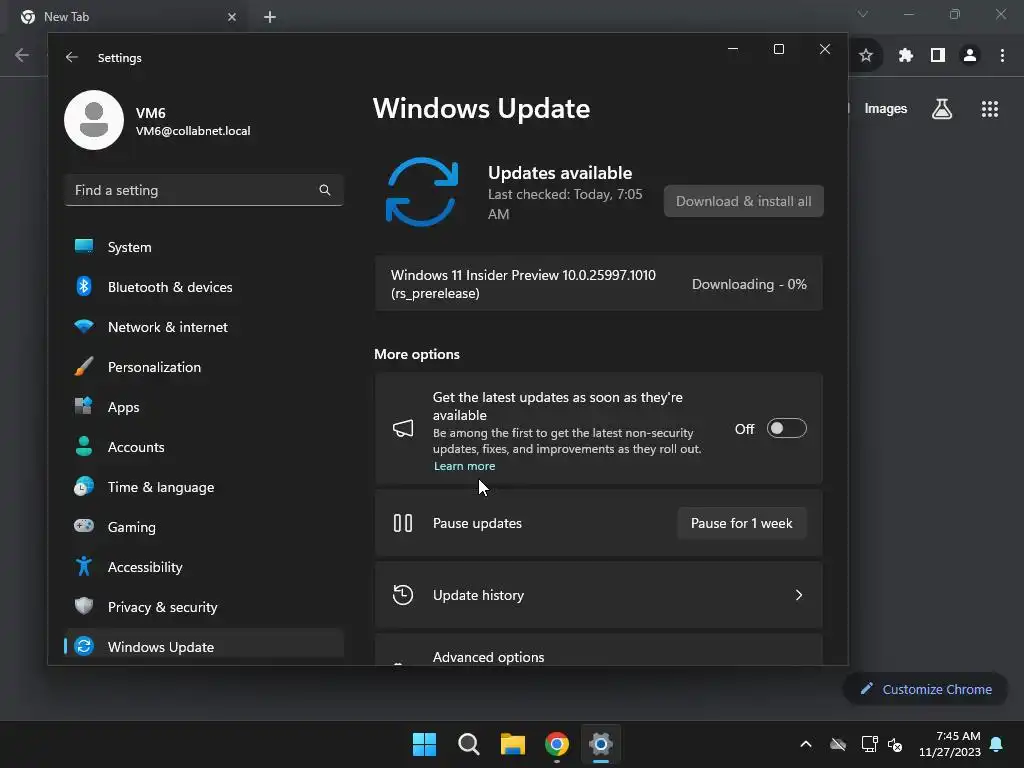
Task: Open the Windows Start menu
Action: click(x=424, y=744)
